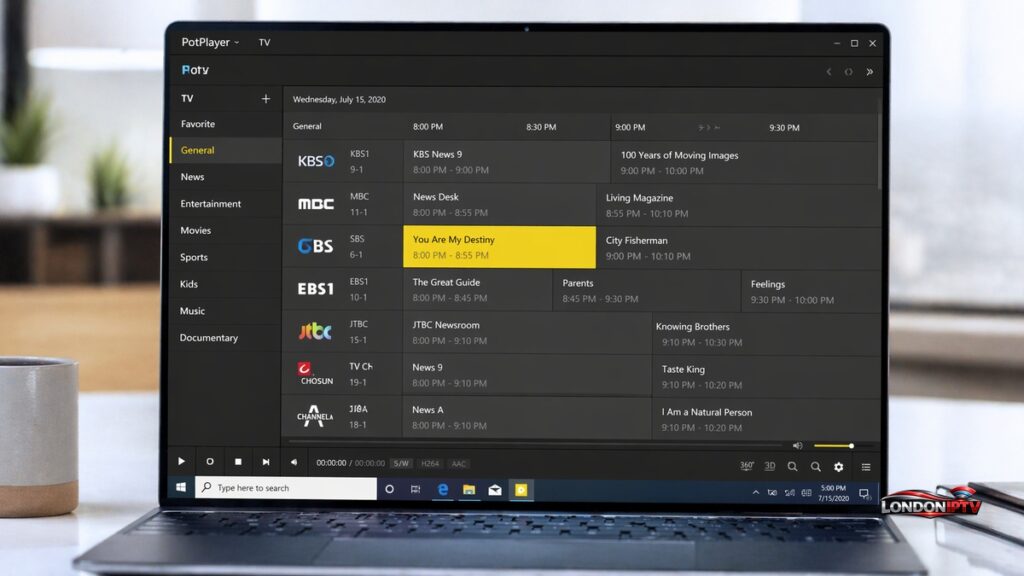
Task: Go back with the left chevron
Action: click(829, 72)
